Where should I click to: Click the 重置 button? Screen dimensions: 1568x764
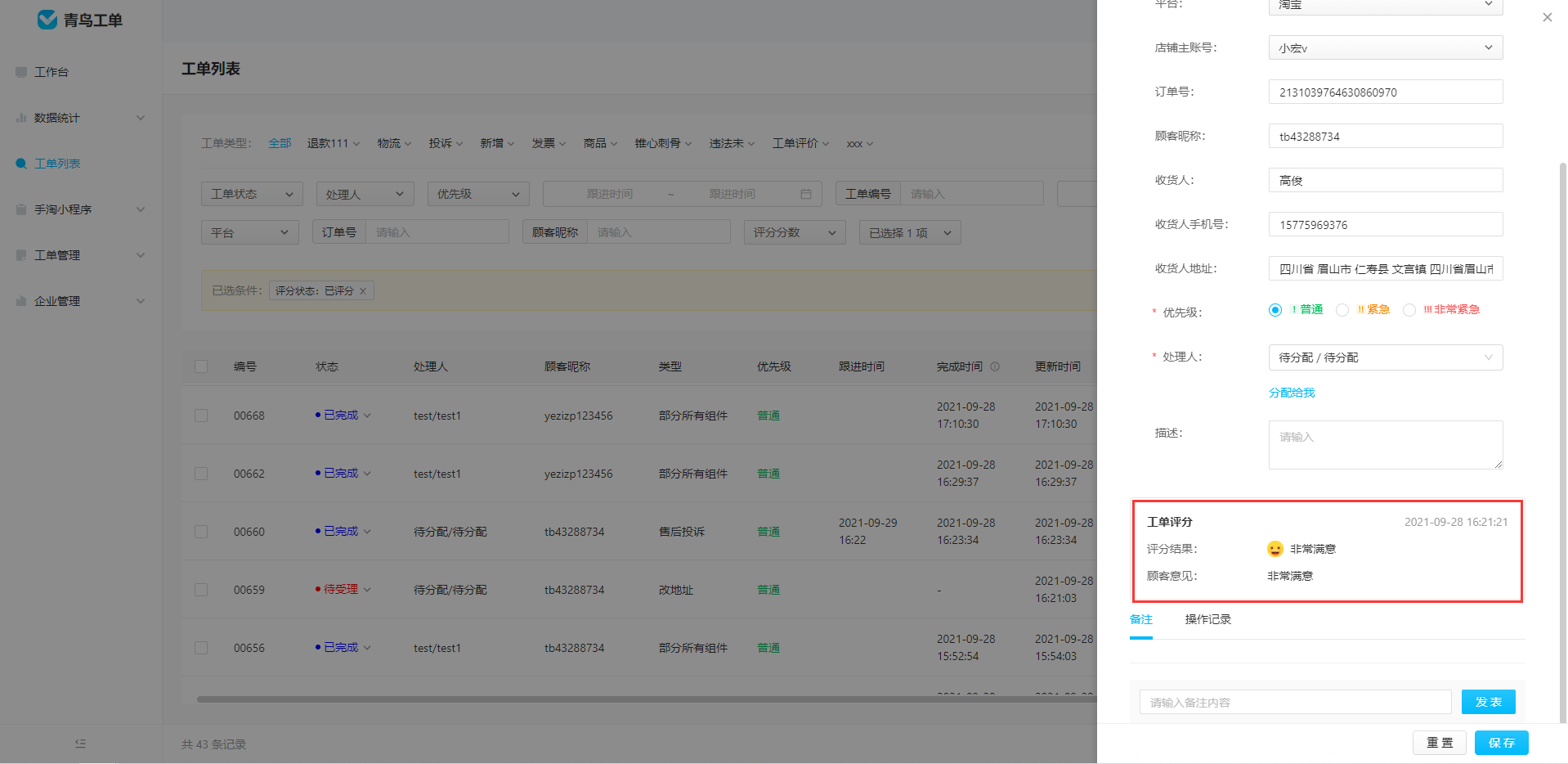(1440, 743)
